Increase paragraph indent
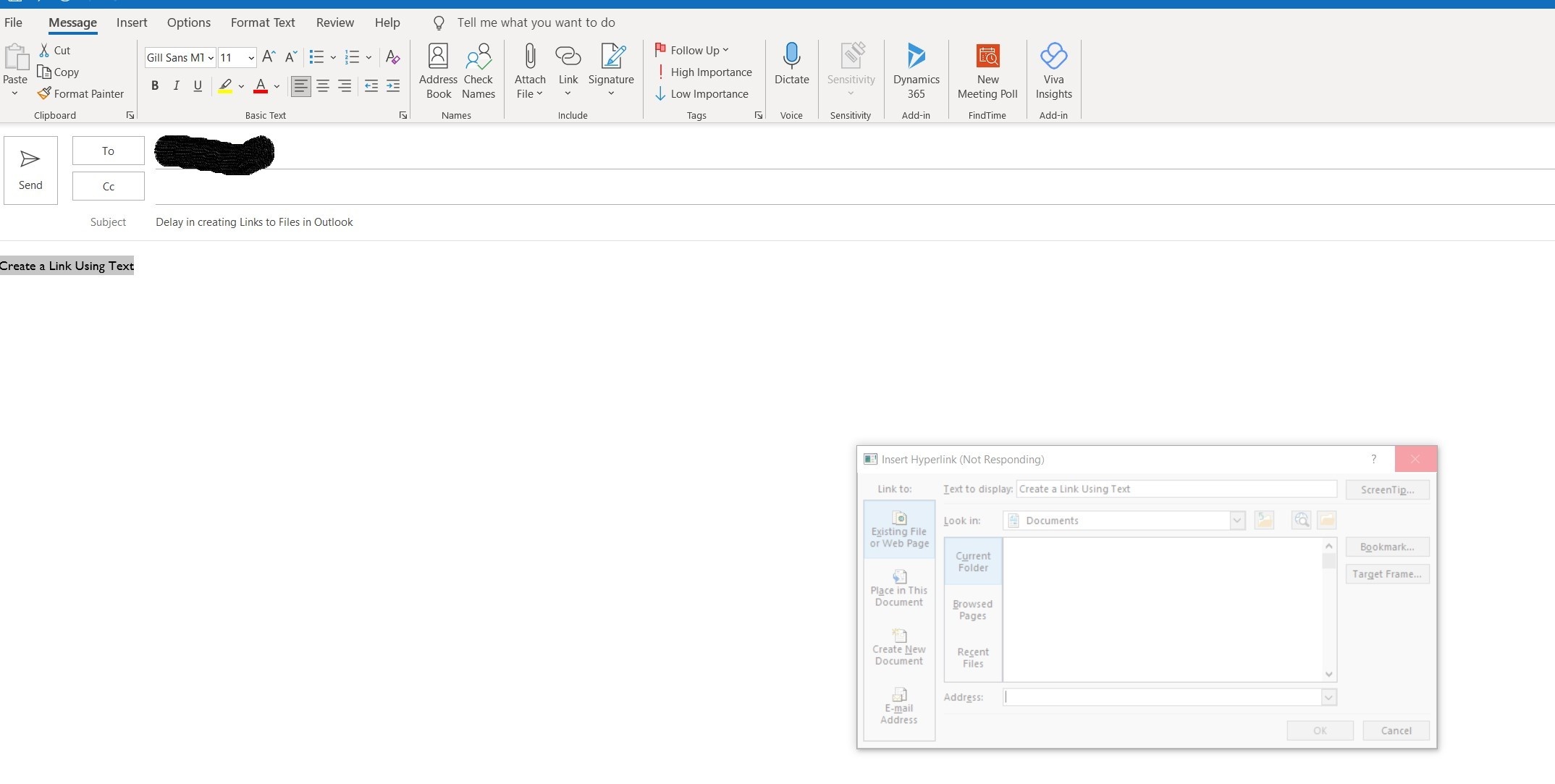 point(393,86)
